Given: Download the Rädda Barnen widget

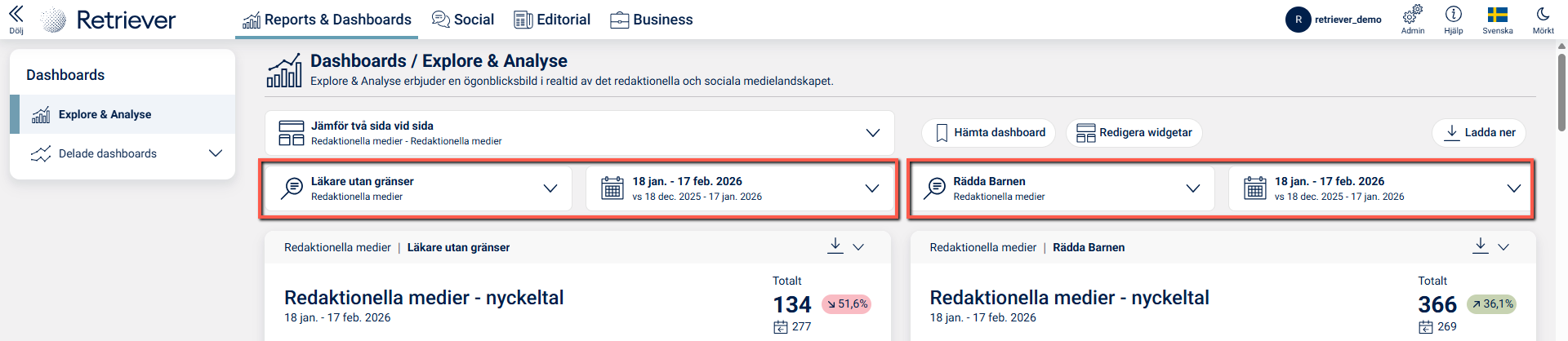Looking at the screenshot, I should [x=1480, y=246].
